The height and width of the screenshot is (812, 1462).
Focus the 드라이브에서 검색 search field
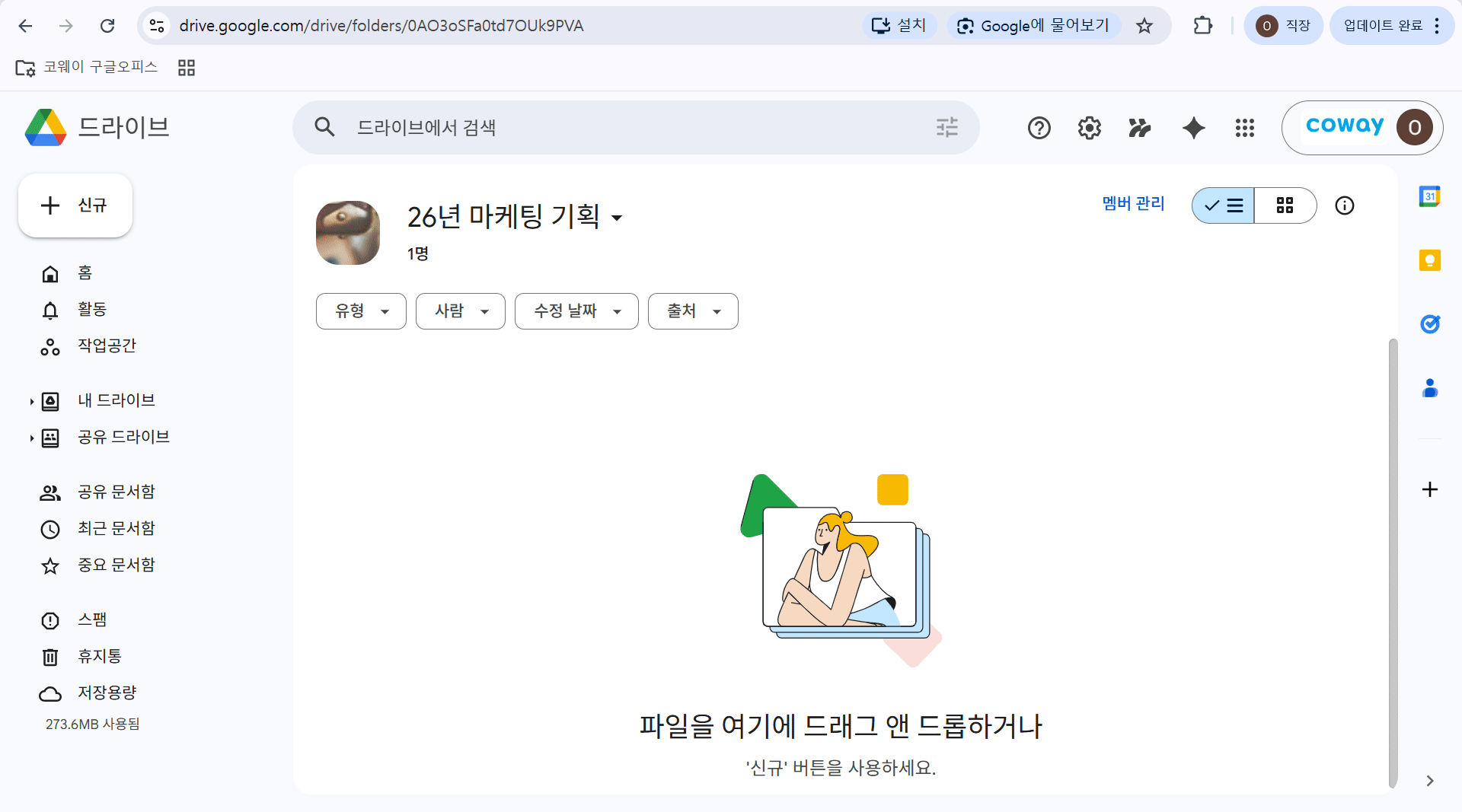click(636, 128)
